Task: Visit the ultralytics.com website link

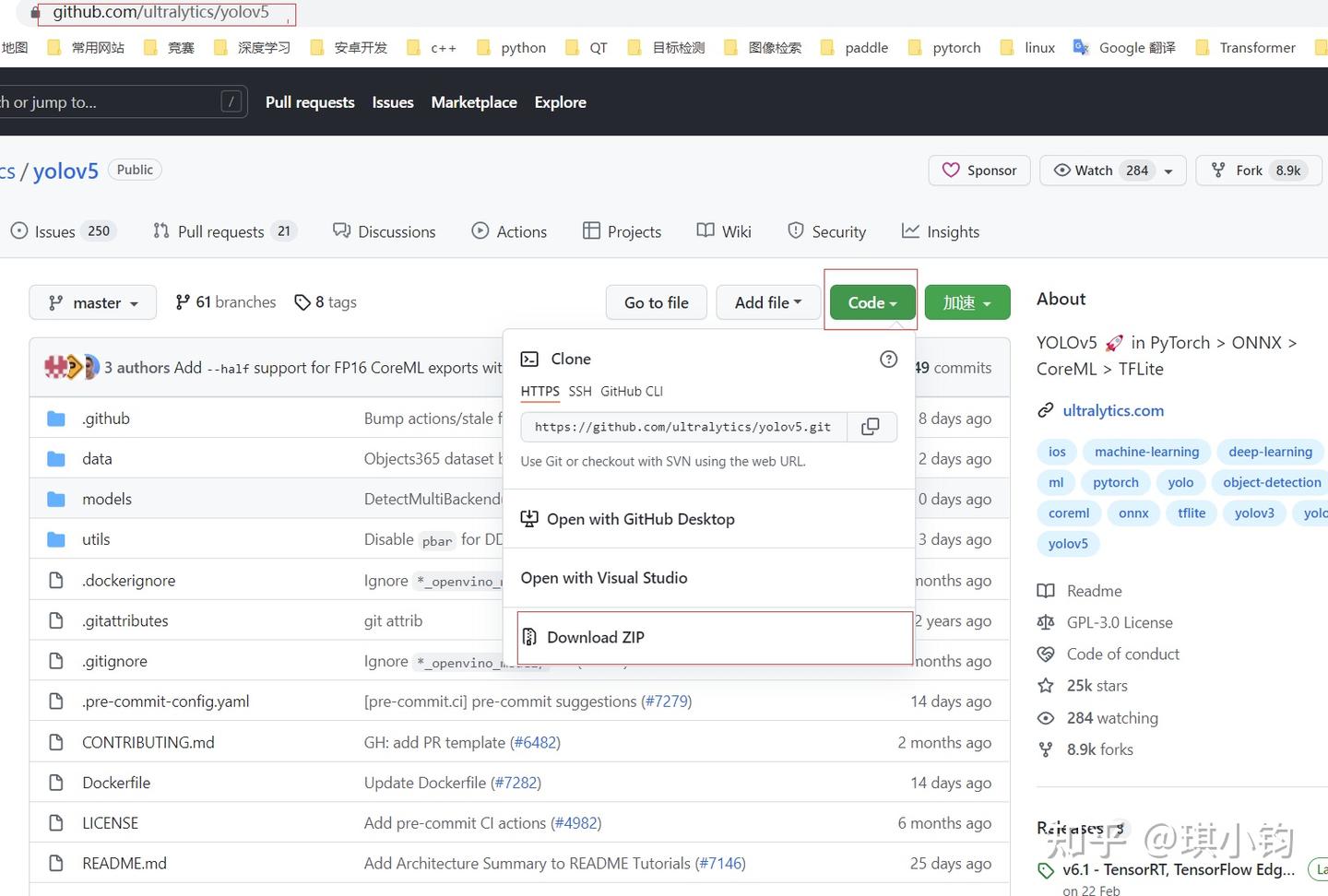Action: [1113, 411]
